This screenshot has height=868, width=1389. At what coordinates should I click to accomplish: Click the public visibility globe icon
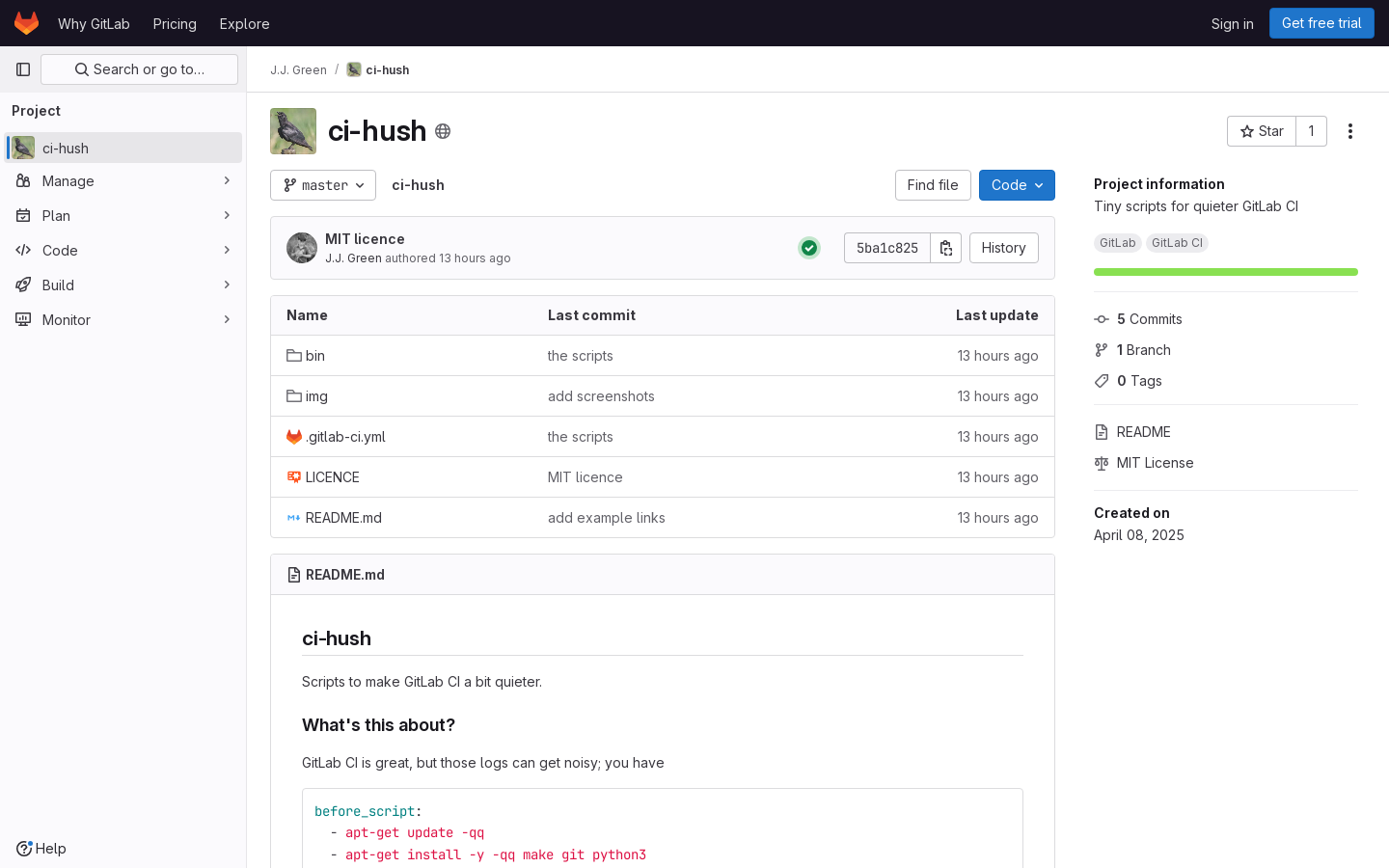443,131
